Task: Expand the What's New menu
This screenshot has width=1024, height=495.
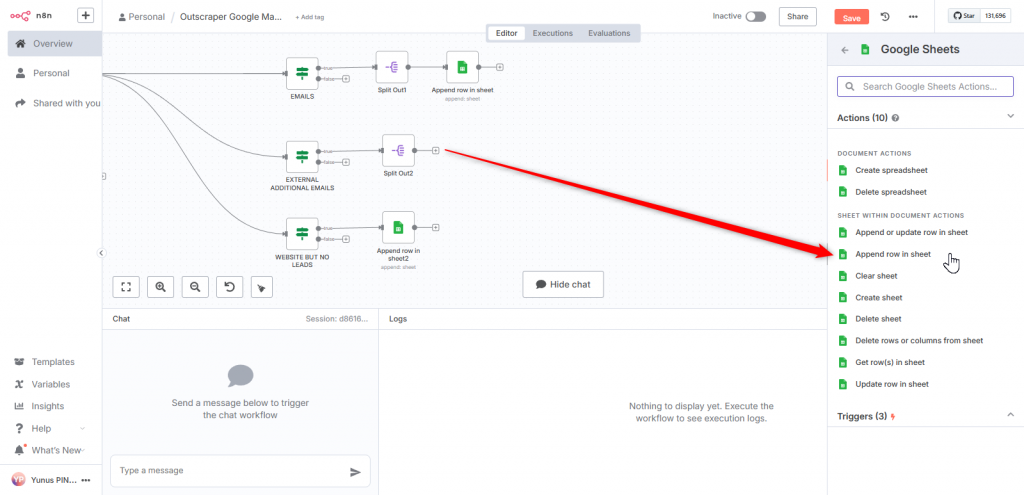Action: tap(50, 451)
